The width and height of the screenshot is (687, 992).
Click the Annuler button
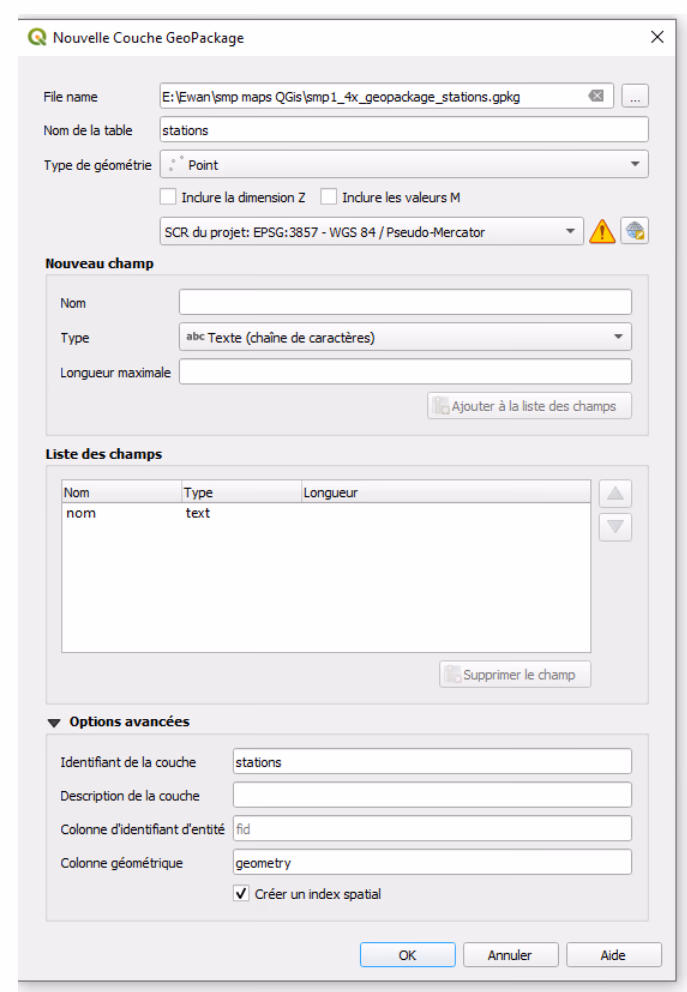[510, 955]
